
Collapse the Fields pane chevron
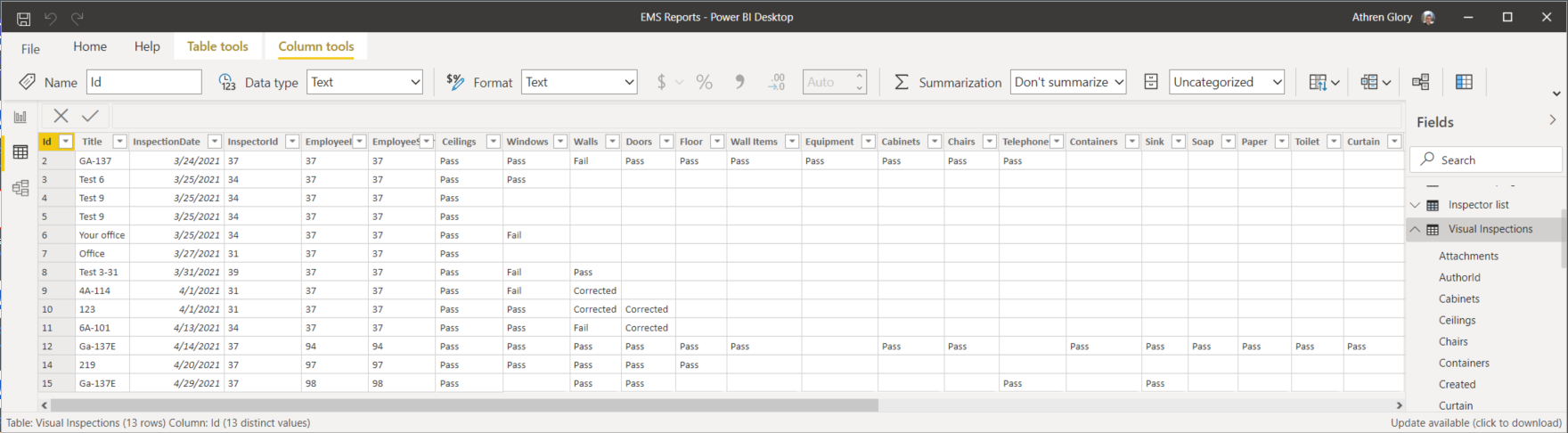coord(1553,120)
